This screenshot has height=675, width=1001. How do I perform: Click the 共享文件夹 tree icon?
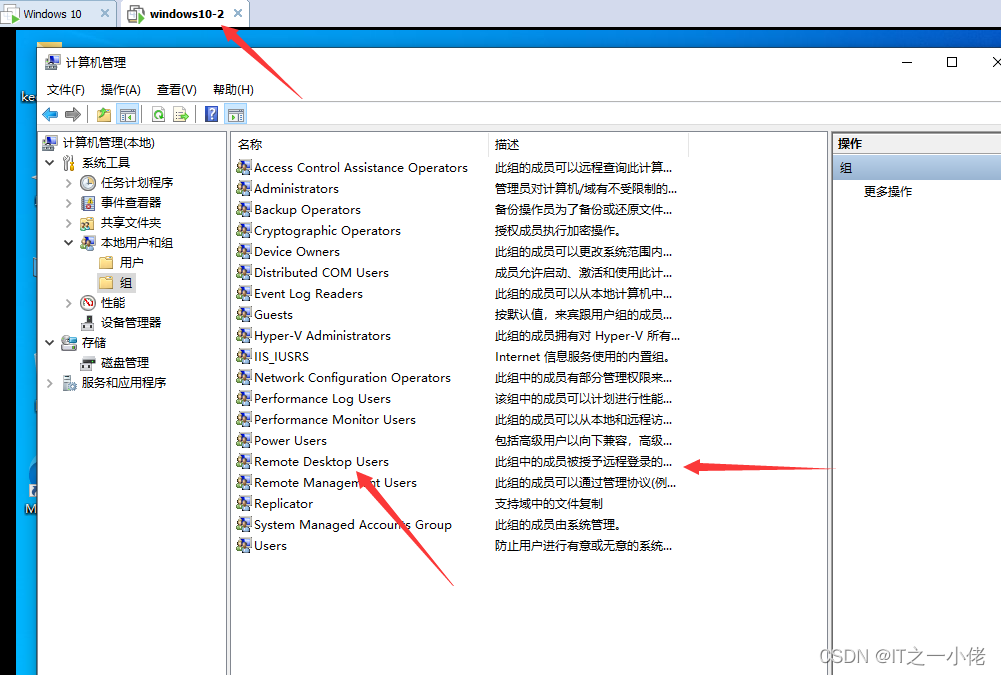click(x=87, y=223)
